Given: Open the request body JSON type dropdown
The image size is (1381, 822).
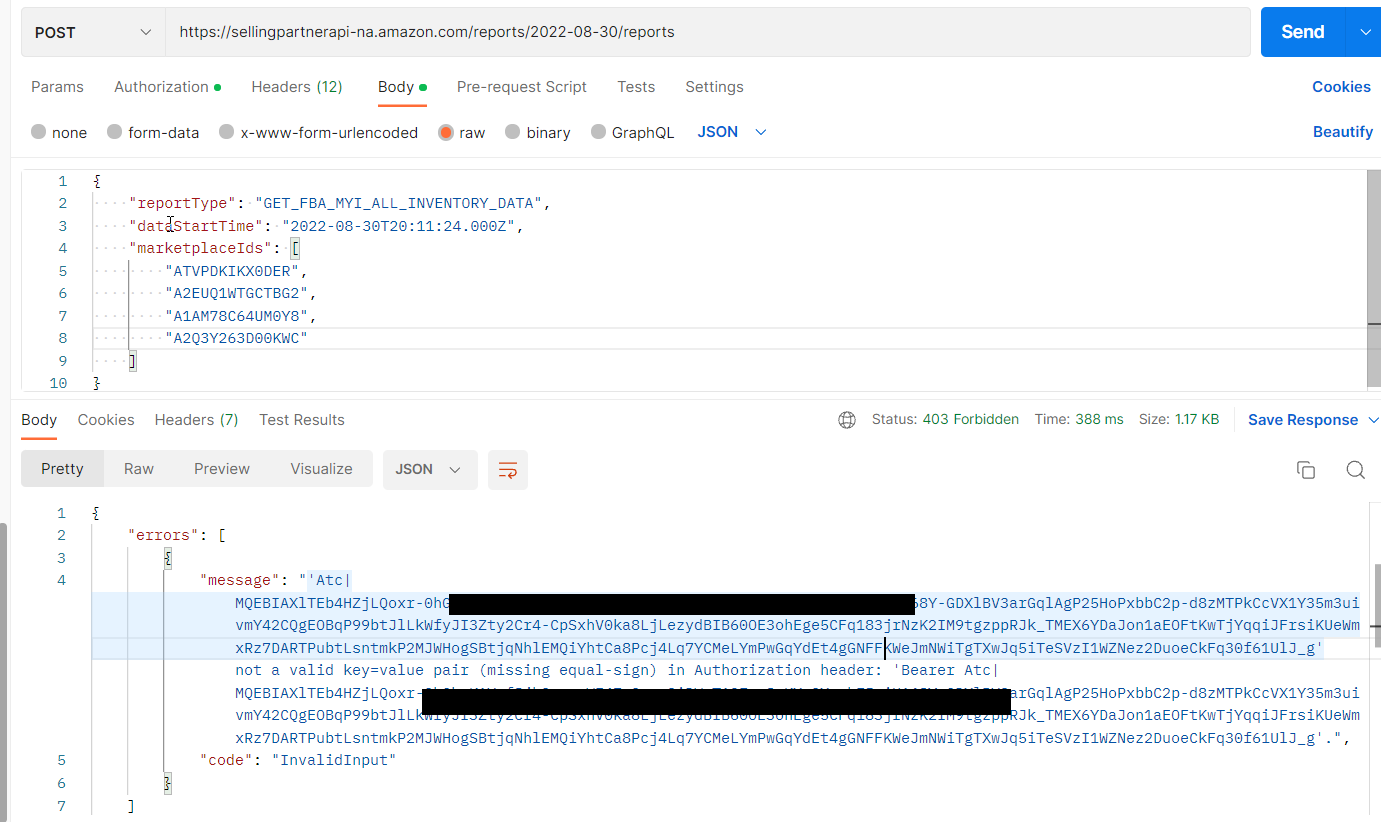Looking at the screenshot, I should (732, 132).
